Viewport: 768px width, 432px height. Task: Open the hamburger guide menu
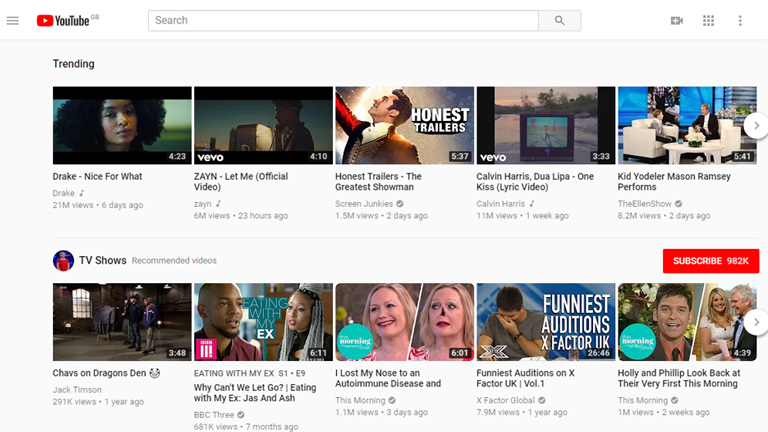13,20
